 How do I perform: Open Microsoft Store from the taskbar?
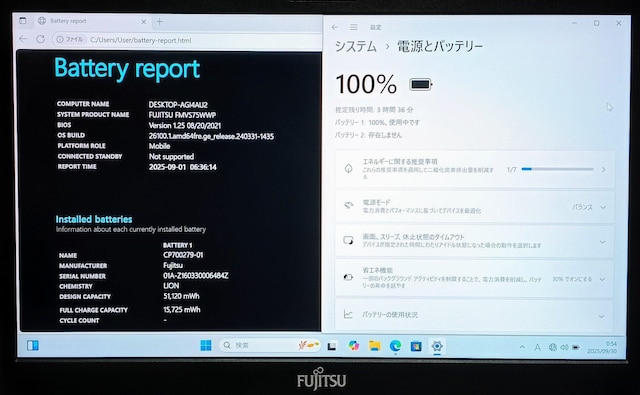coord(416,346)
